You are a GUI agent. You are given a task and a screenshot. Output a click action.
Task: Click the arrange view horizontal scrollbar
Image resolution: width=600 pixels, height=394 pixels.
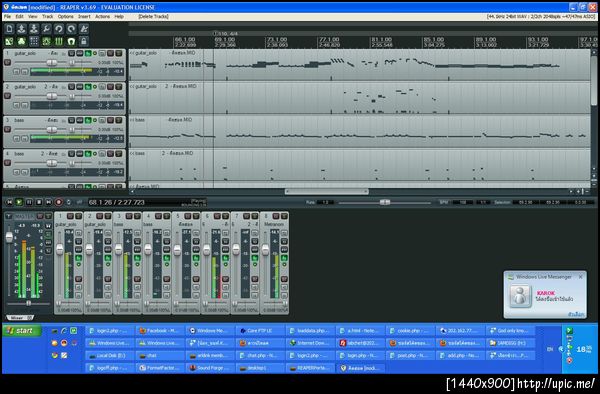(326, 191)
